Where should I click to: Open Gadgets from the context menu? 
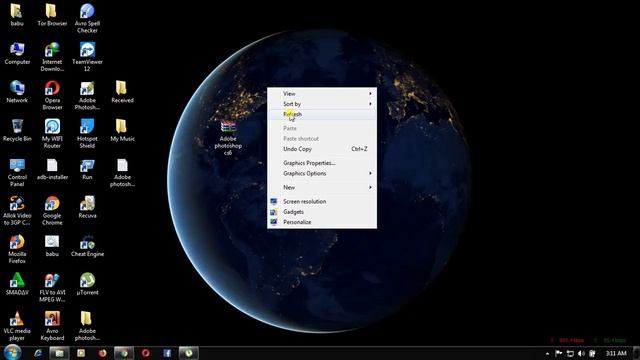point(322,211)
